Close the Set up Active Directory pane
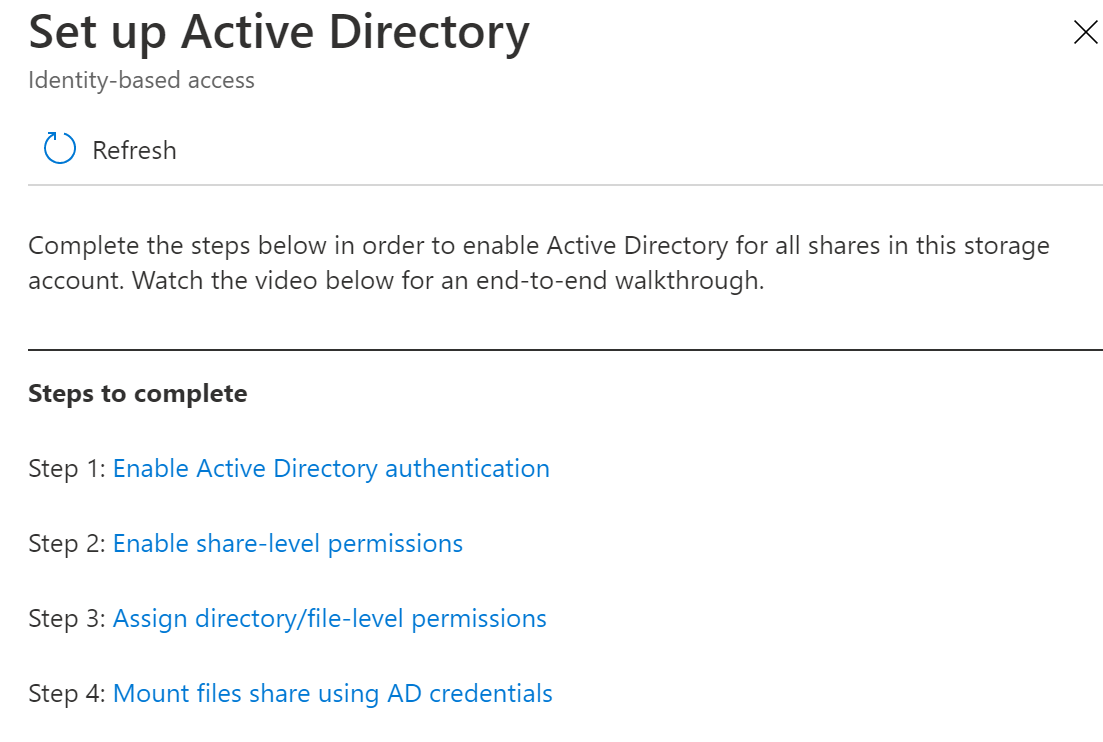Screen dimensions: 1103x742 point(1085,33)
